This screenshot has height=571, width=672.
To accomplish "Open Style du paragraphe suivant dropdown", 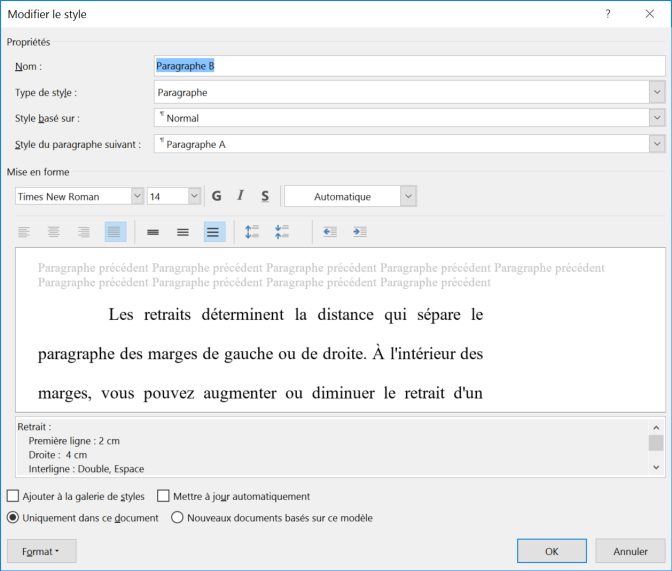I will point(657,144).
